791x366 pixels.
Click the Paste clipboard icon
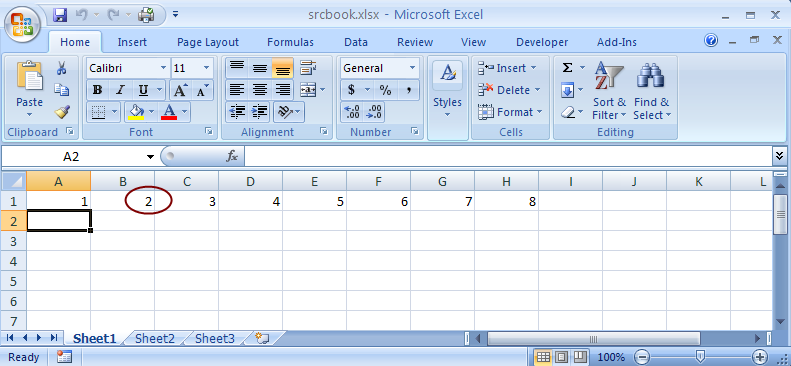point(29,76)
